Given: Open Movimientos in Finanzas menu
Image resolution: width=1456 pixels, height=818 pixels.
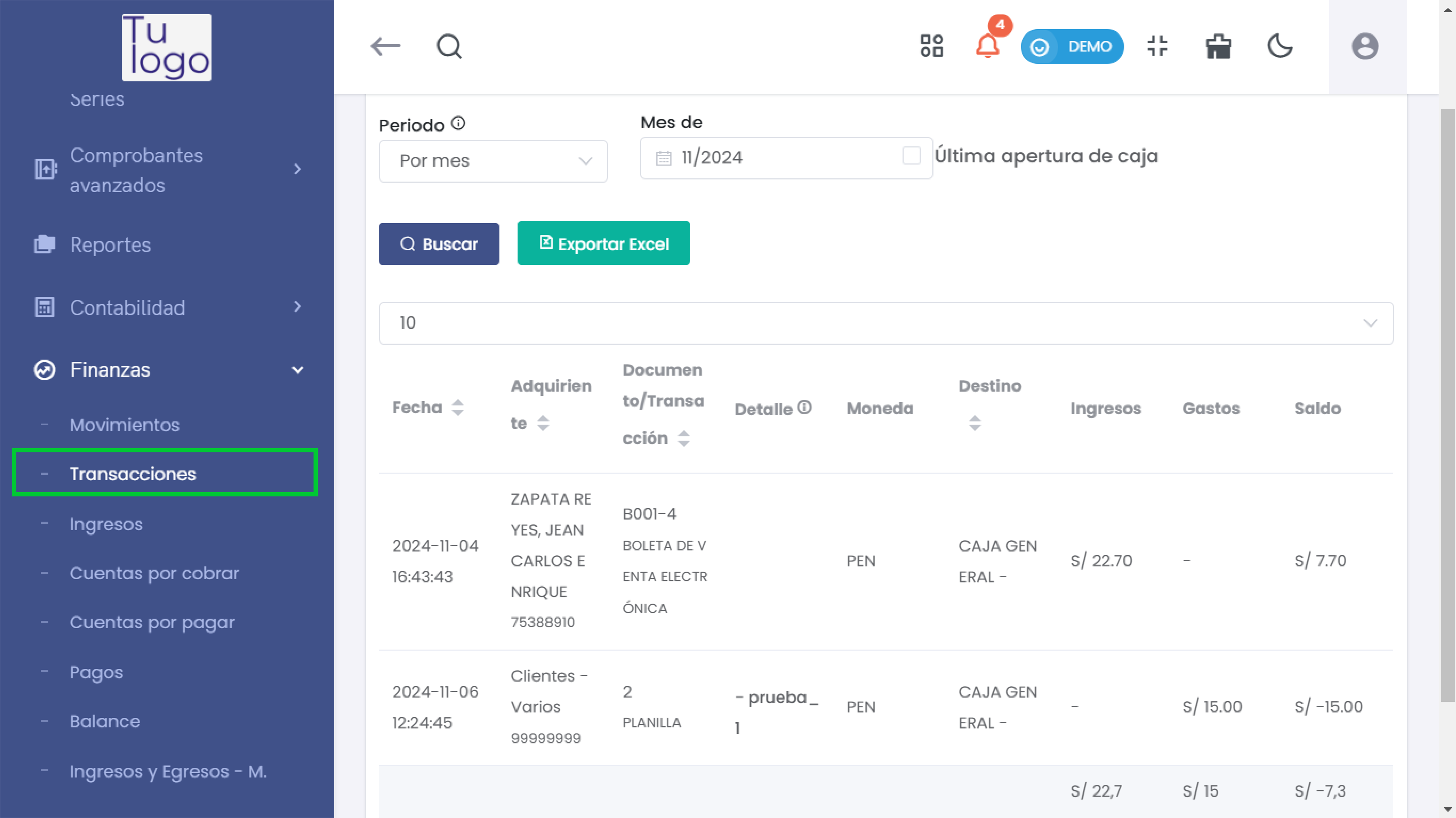Looking at the screenshot, I should point(124,425).
